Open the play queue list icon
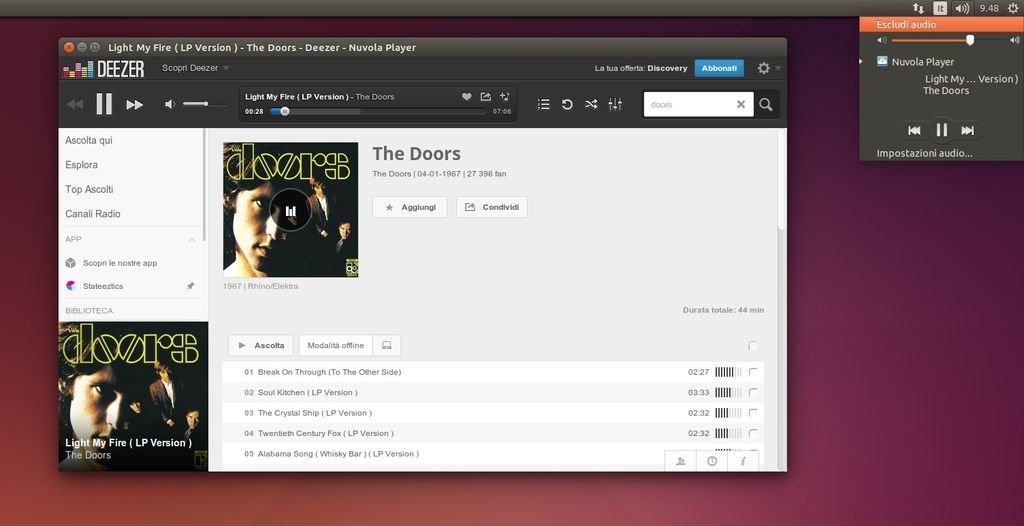Viewport: 1024px width, 526px height. [x=543, y=104]
